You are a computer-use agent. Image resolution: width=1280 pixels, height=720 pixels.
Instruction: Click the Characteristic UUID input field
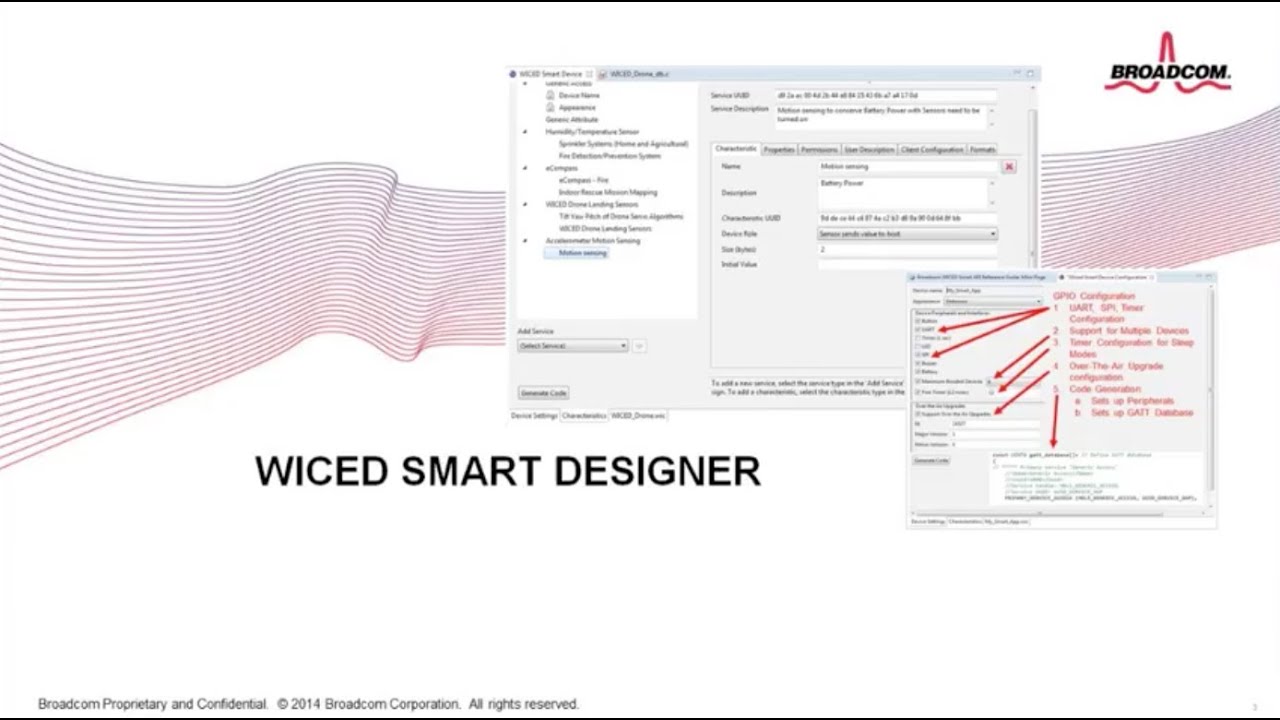(907, 218)
